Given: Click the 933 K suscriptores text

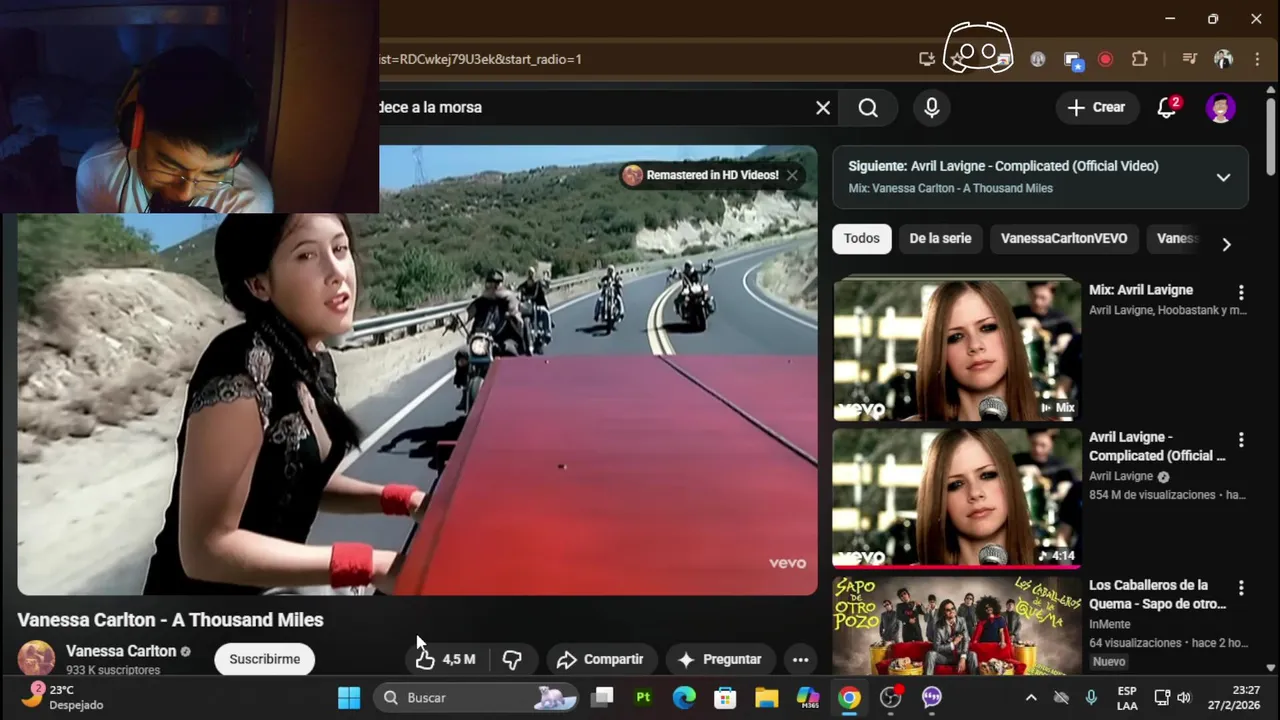Looking at the screenshot, I should (113, 670).
